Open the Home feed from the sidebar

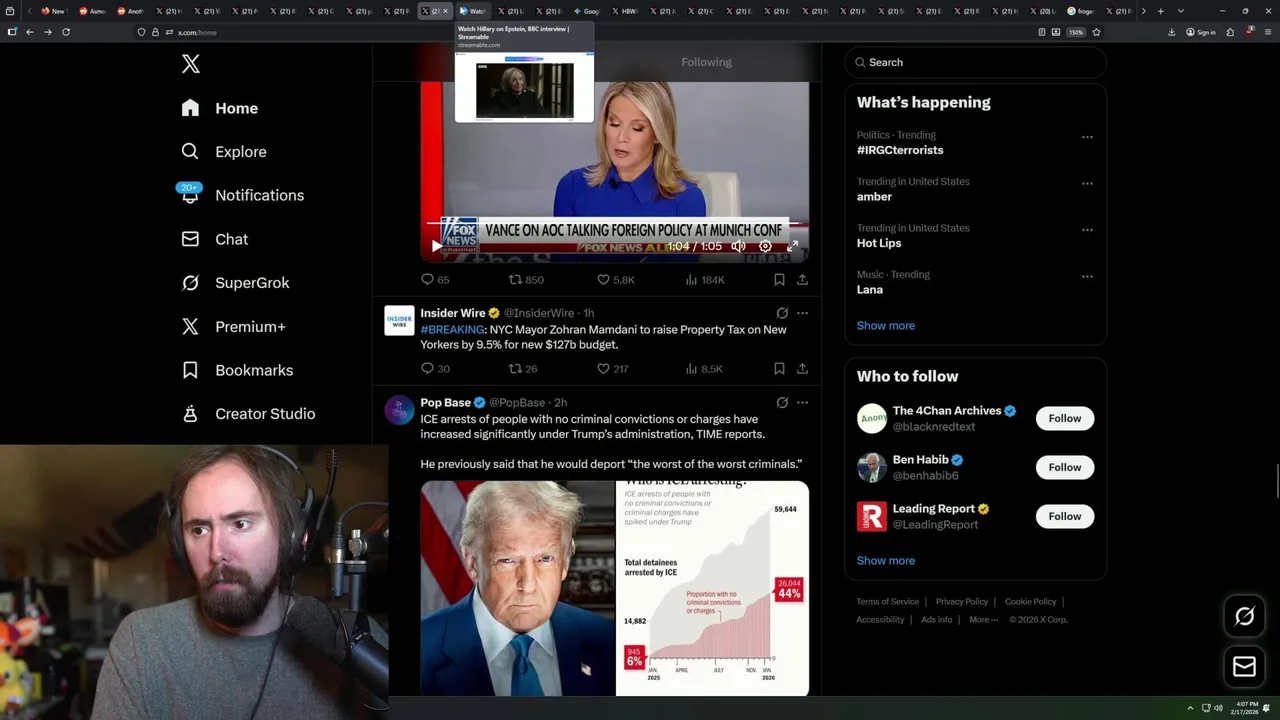tap(220, 108)
